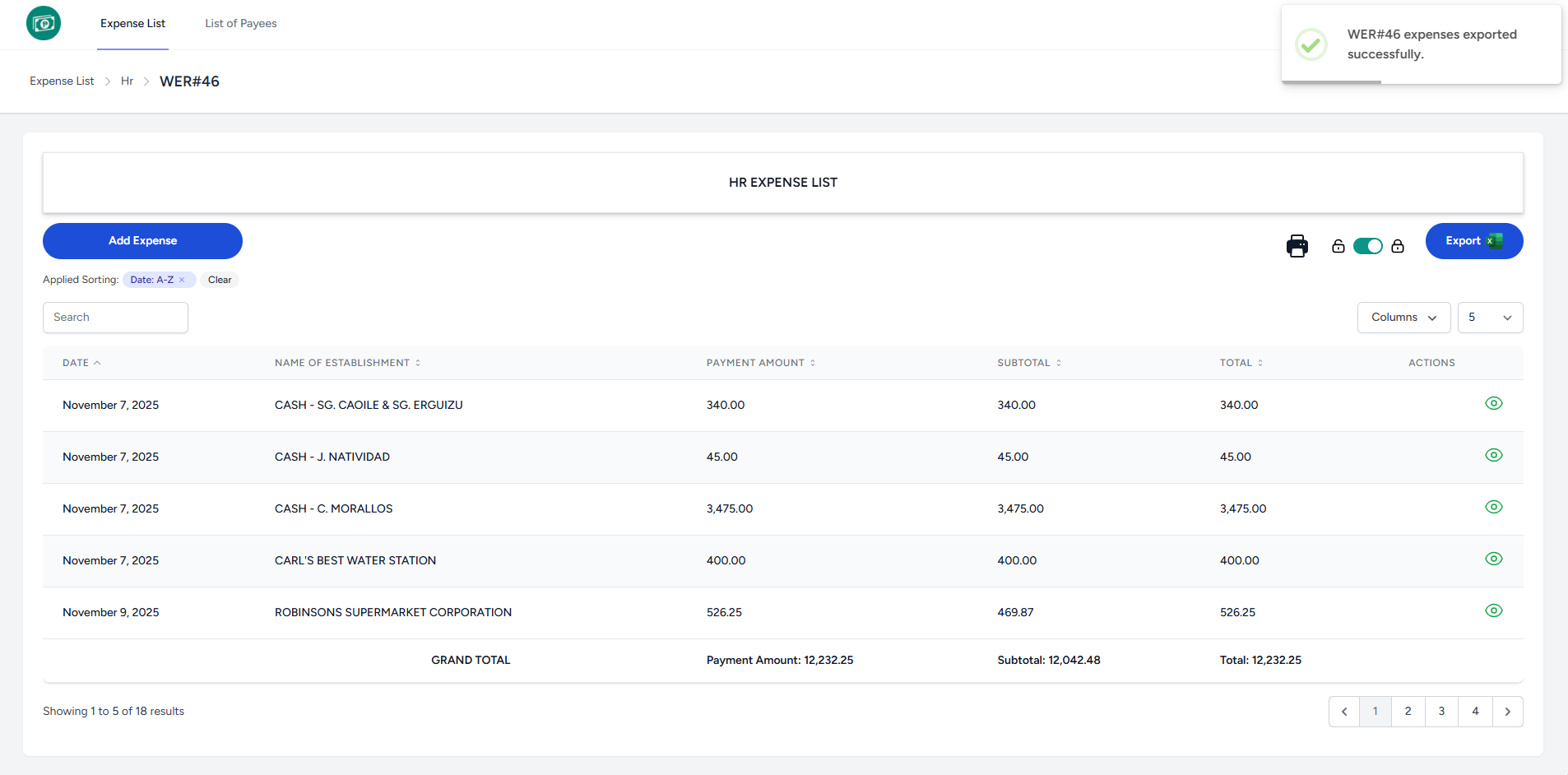Click the CASH - J. NATIVIDAD name cell
The image size is (1568, 775).
pyautogui.click(x=332, y=457)
